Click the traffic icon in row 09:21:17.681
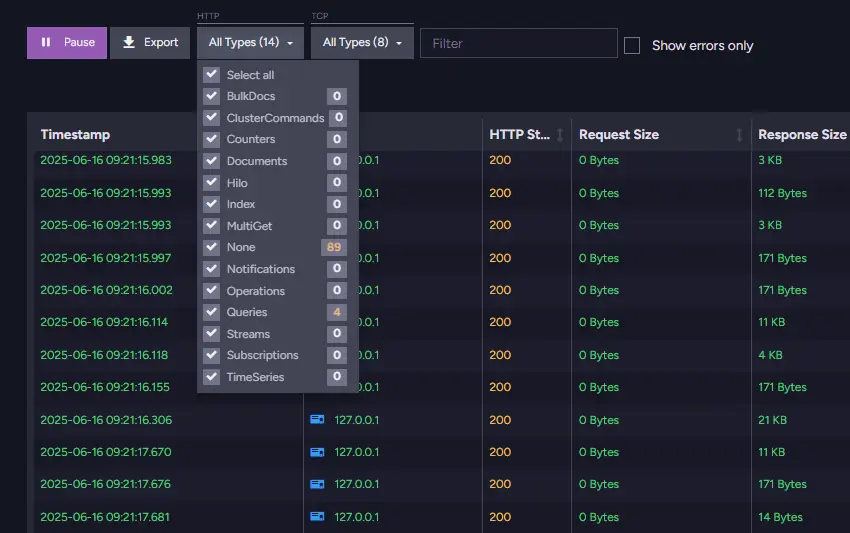Viewport: 850px width, 533px height. coord(317,517)
